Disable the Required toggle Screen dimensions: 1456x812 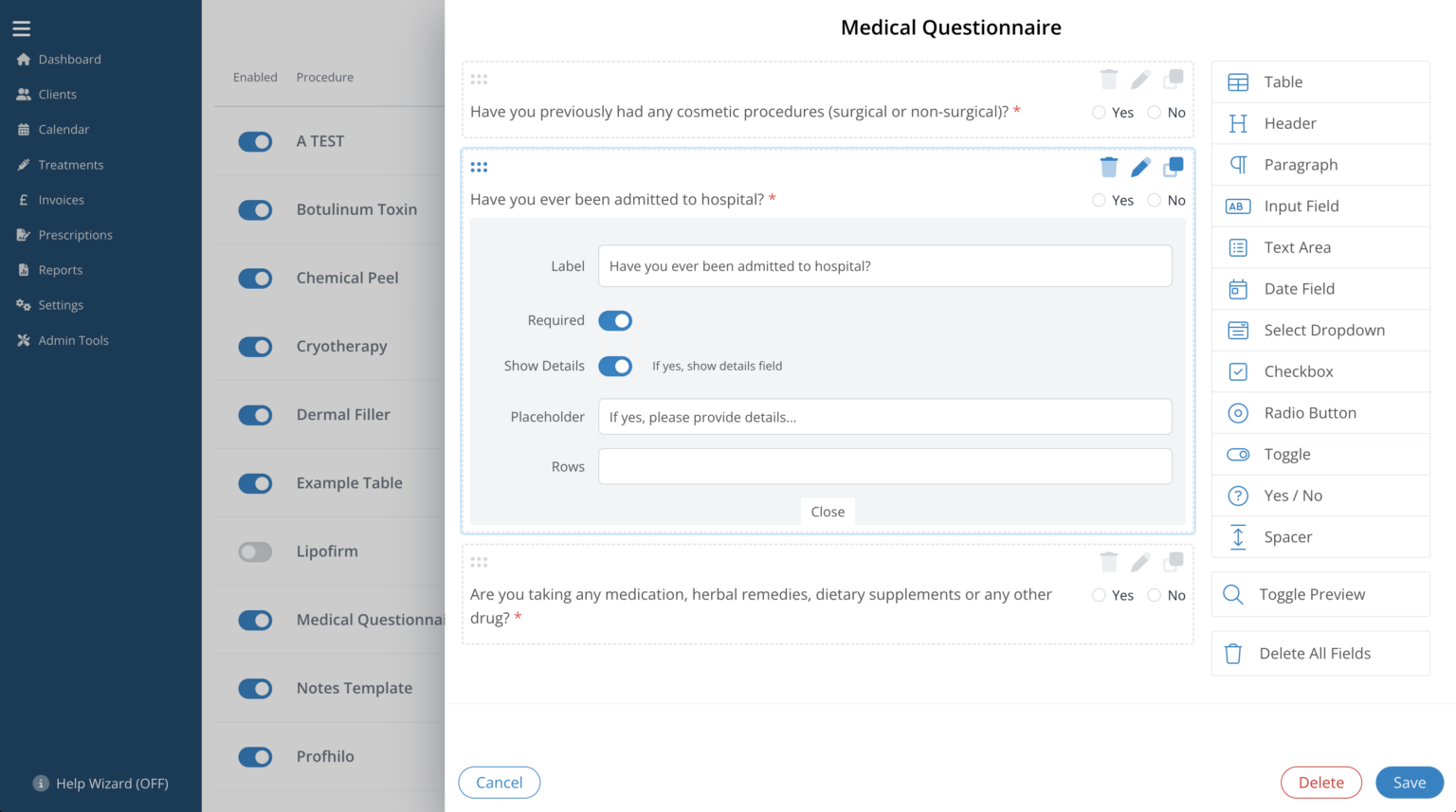point(615,320)
